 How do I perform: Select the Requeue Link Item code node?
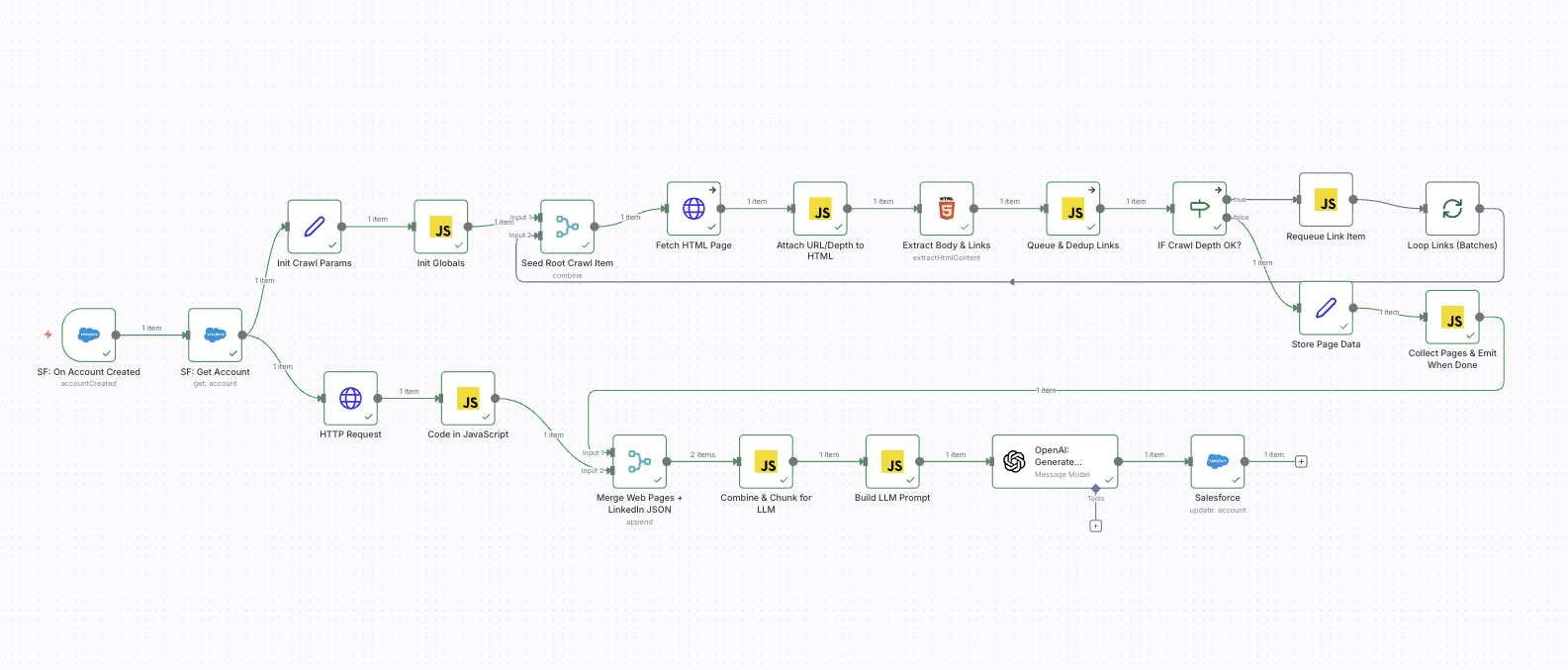click(1326, 200)
